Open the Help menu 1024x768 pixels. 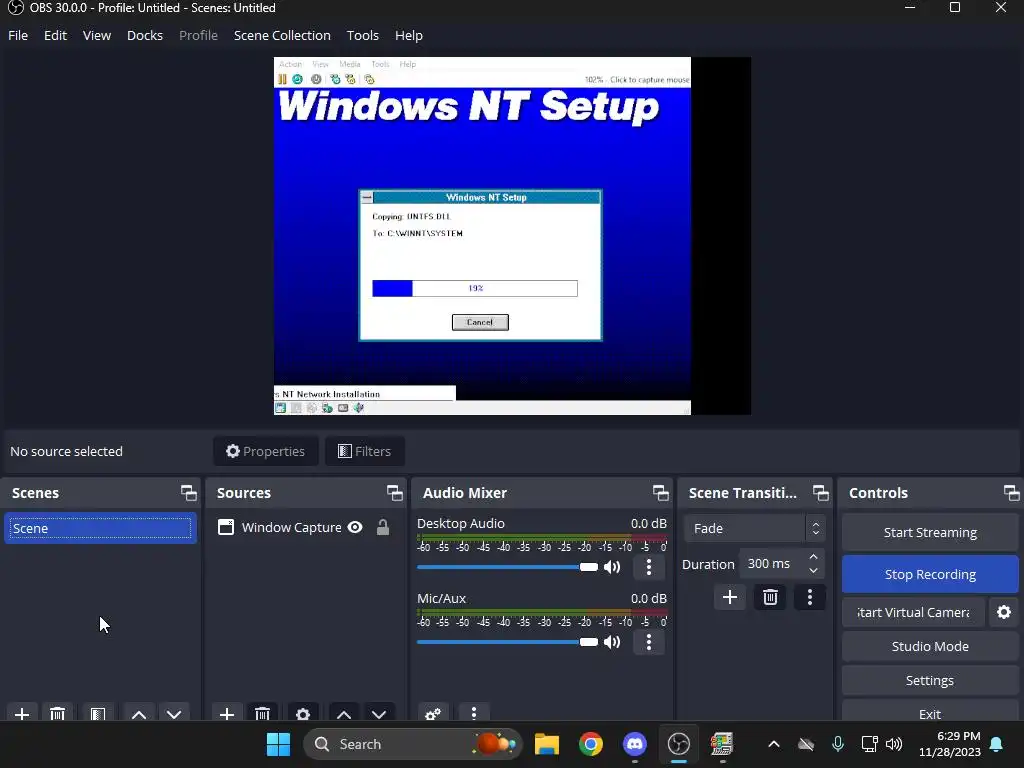pyautogui.click(x=409, y=35)
